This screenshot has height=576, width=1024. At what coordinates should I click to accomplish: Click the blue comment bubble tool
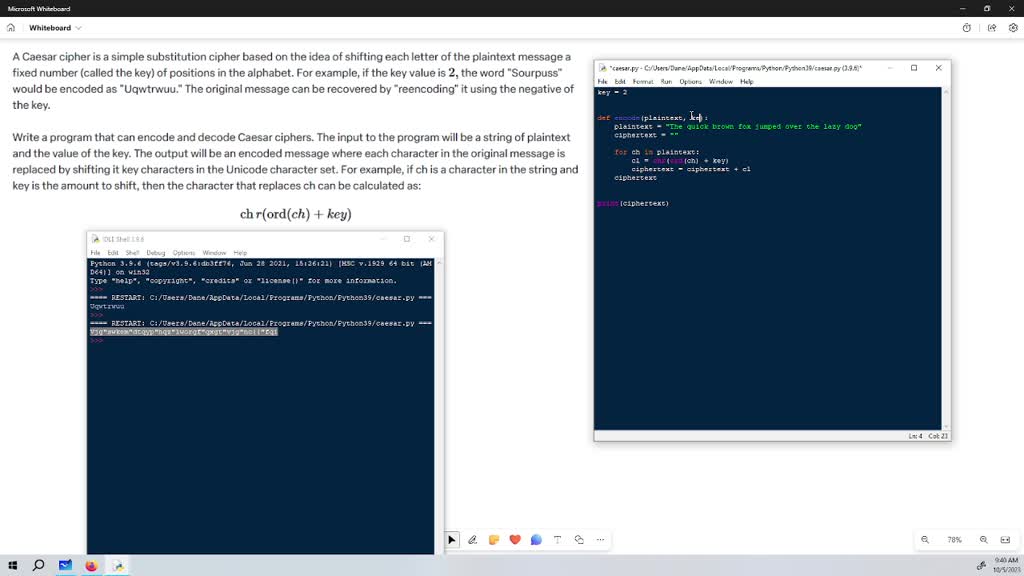click(536, 540)
